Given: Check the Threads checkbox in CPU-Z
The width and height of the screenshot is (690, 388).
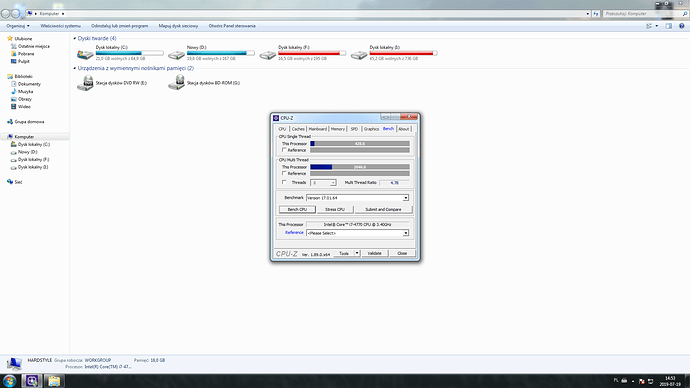Looking at the screenshot, I should pyautogui.click(x=284, y=182).
